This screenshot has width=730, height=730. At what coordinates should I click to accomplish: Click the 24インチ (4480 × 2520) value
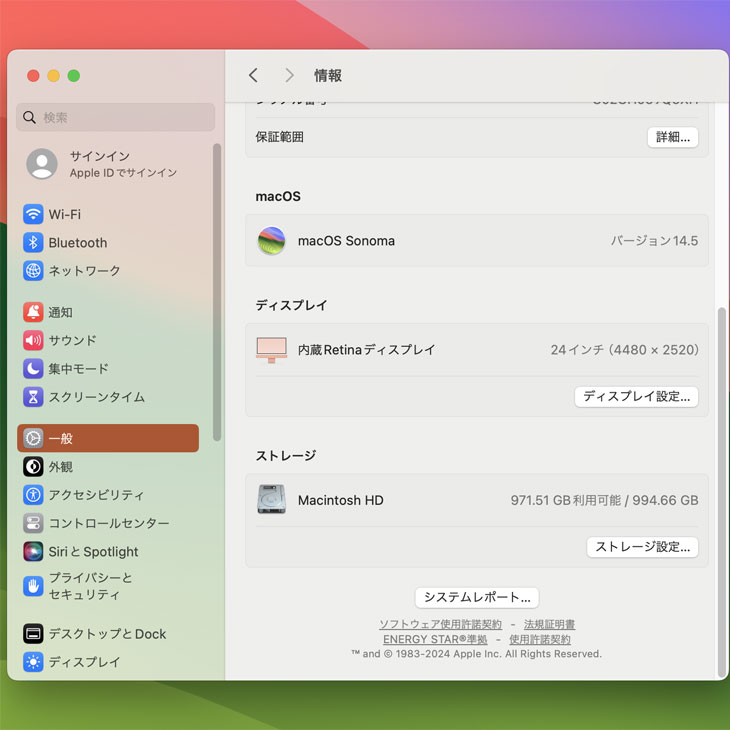[624, 350]
